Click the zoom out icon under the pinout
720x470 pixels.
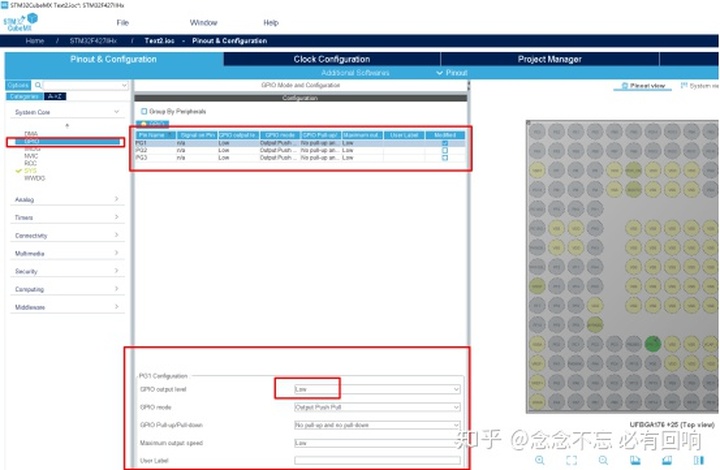pyautogui.click(x=603, y=460)
